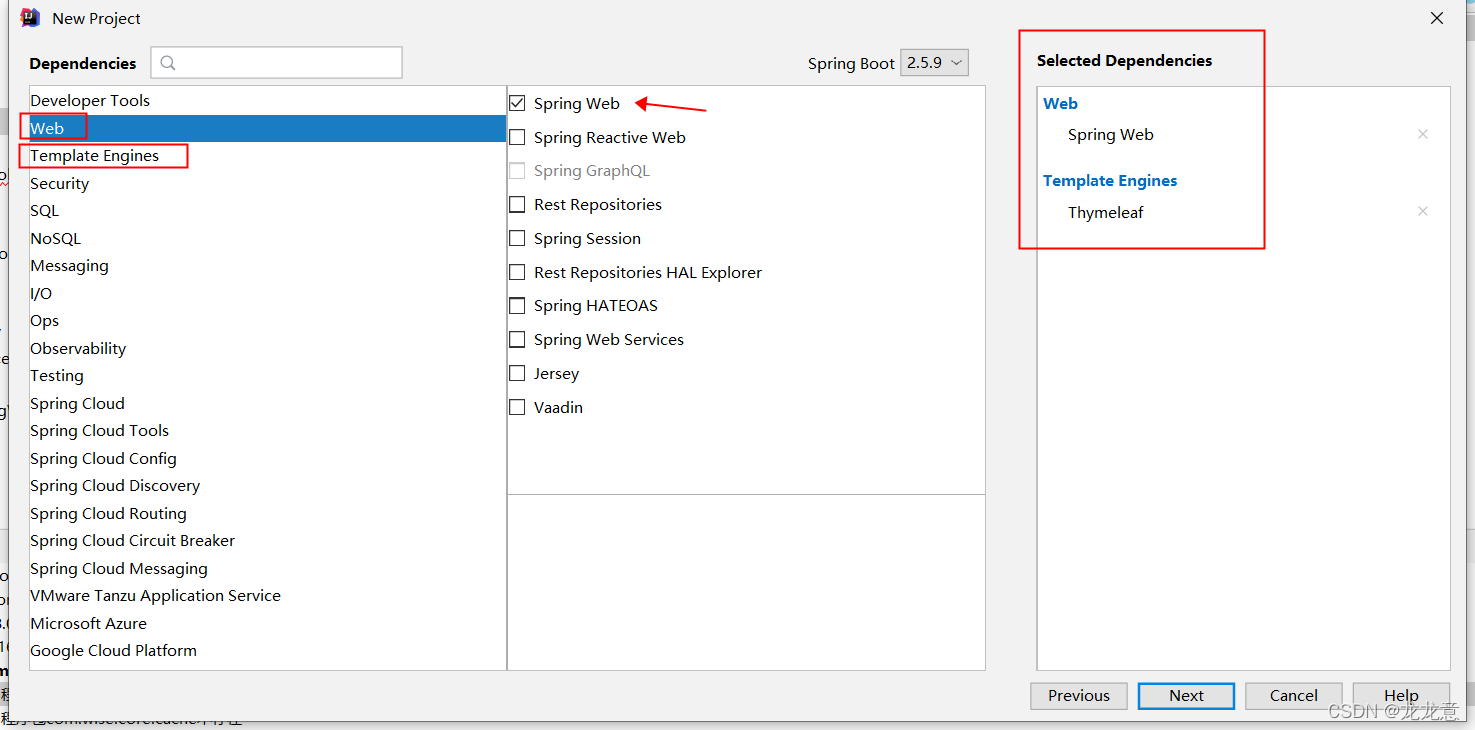Open the Testing category
The image size is (1475, 730).
tap(268, 376)
